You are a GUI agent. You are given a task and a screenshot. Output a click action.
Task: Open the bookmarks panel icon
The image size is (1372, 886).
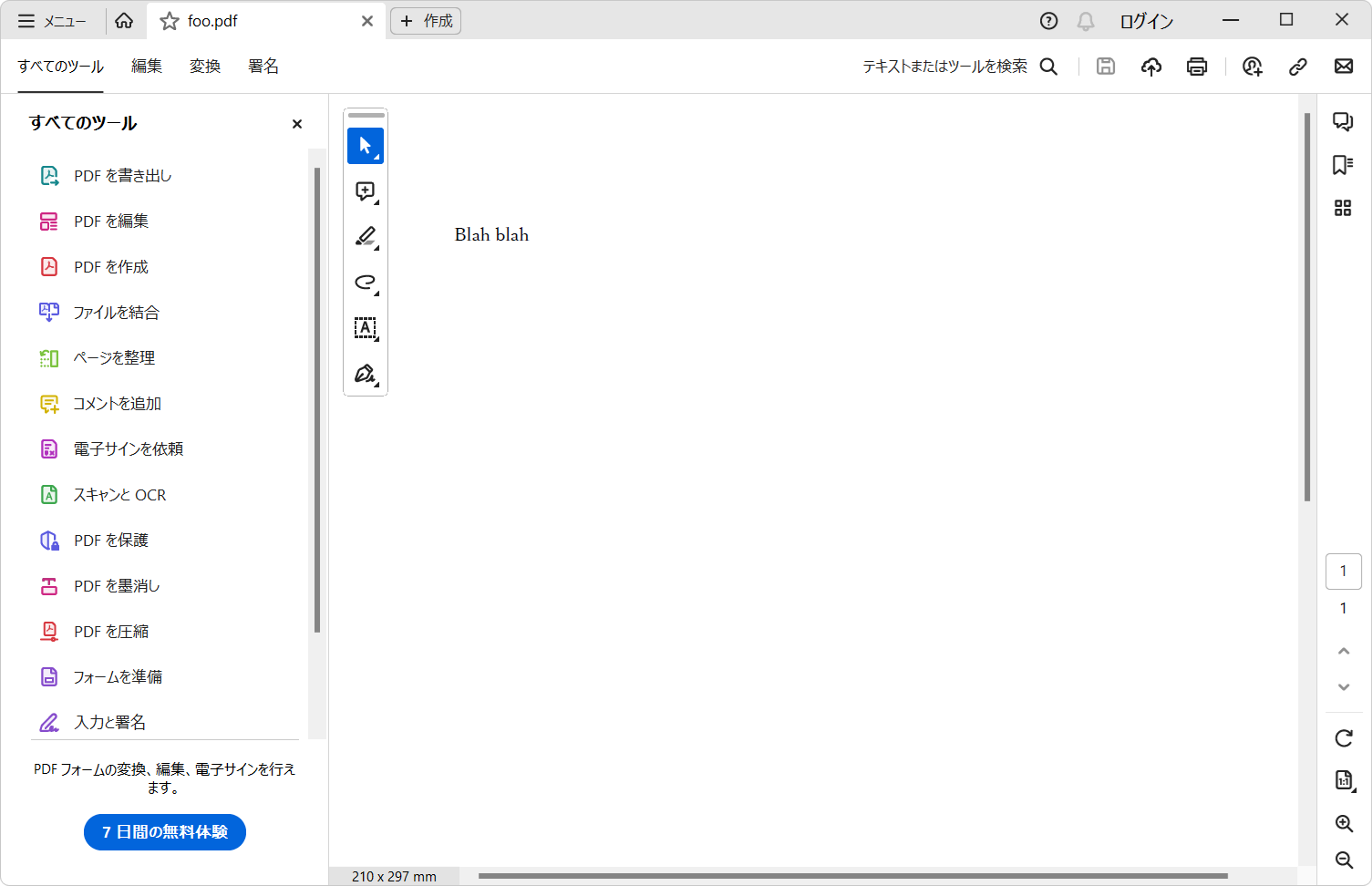pos(1343,165)
